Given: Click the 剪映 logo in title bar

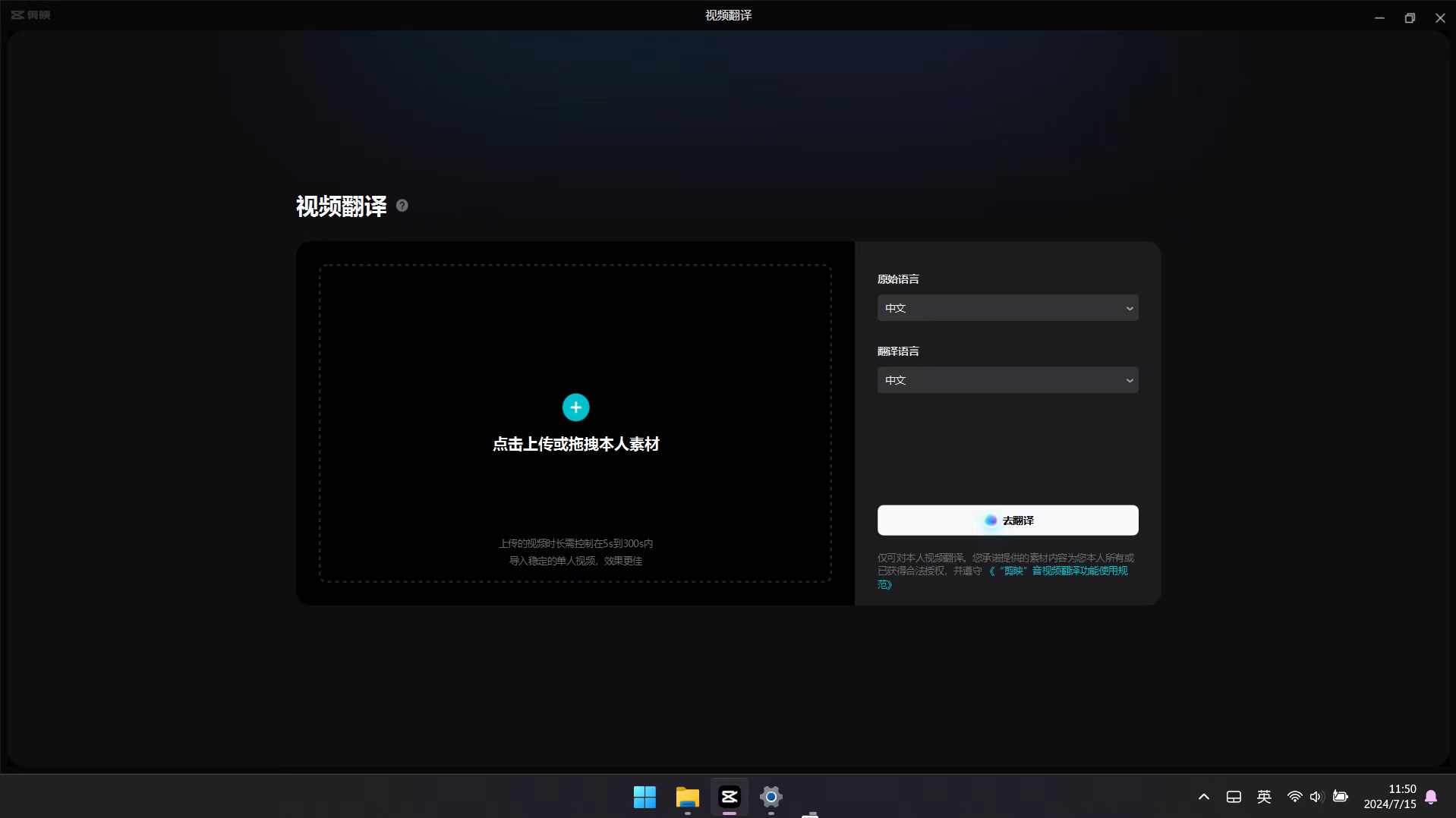Looking at the screenshot, I should (x=30, y=15).
